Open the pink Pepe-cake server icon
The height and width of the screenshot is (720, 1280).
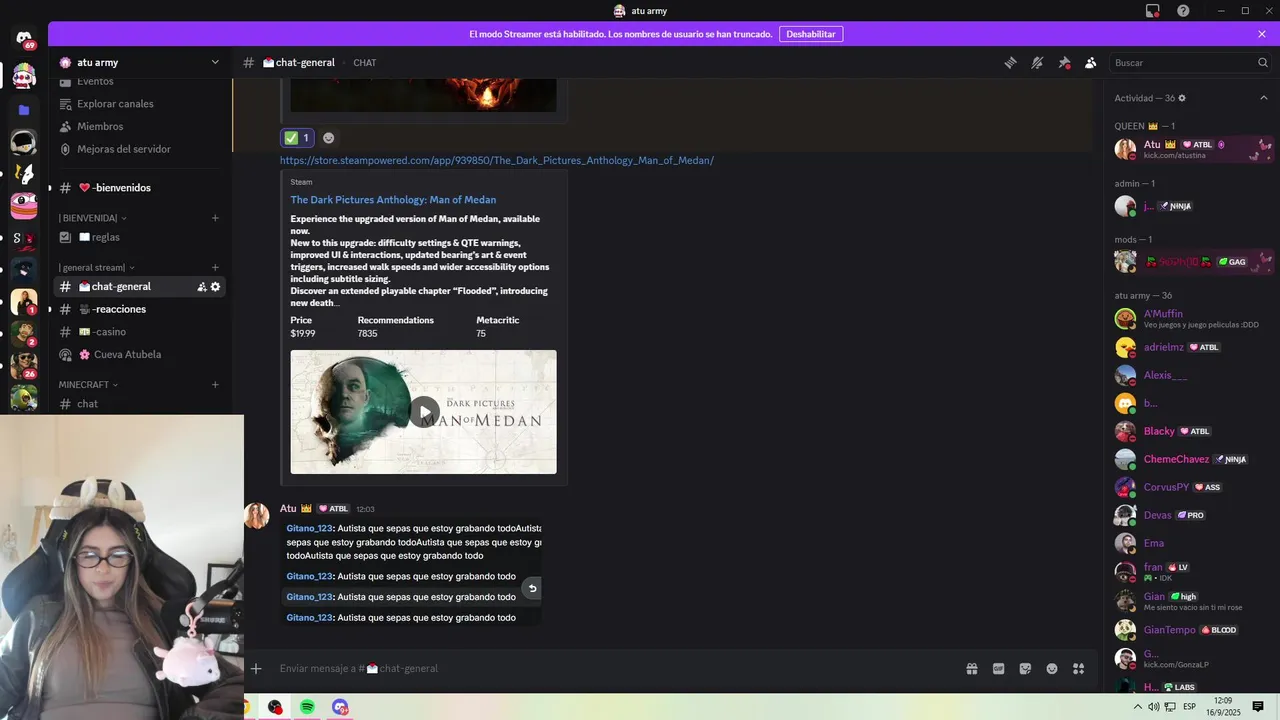[x=24, y=206]
